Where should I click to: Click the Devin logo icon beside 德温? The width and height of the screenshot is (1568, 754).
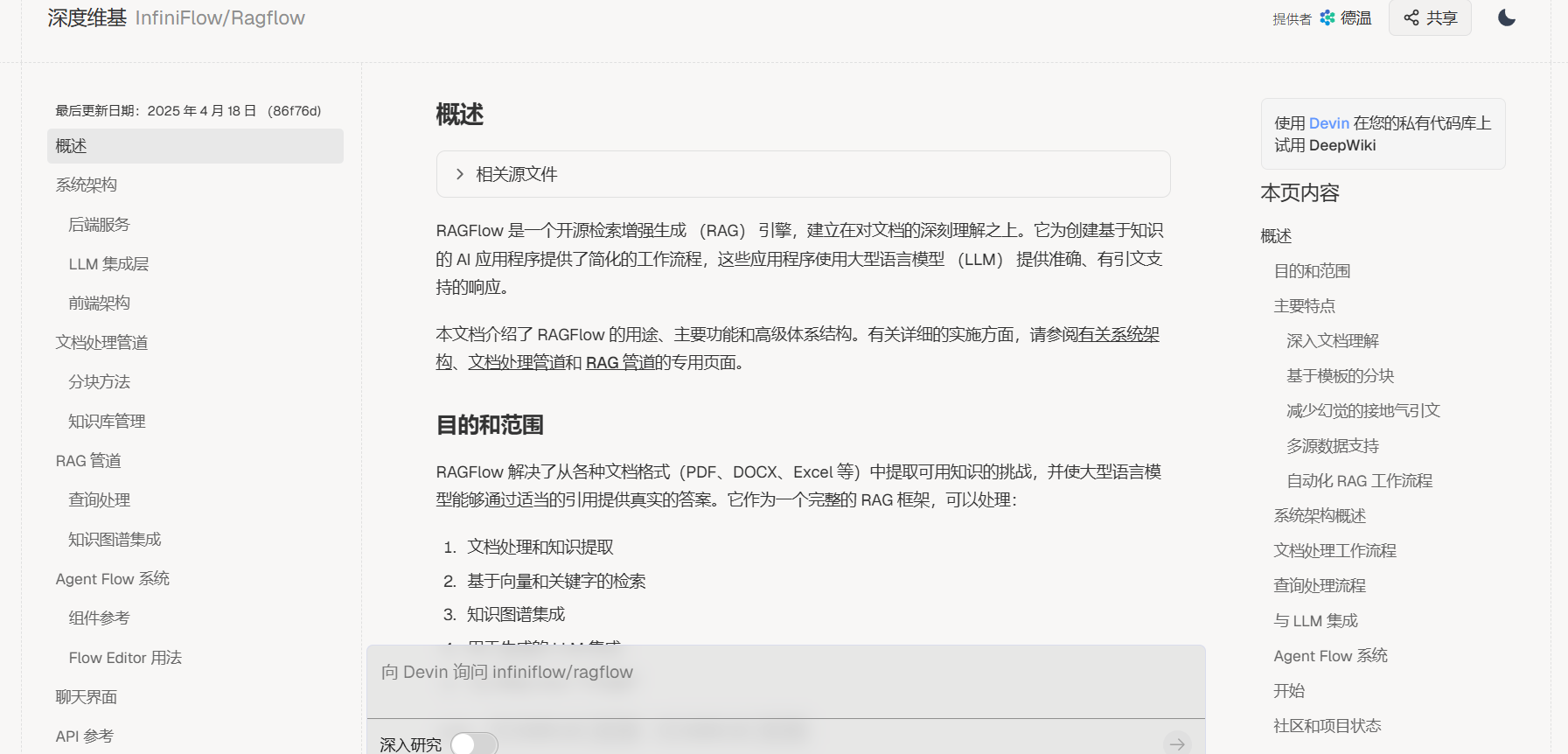1328,17
